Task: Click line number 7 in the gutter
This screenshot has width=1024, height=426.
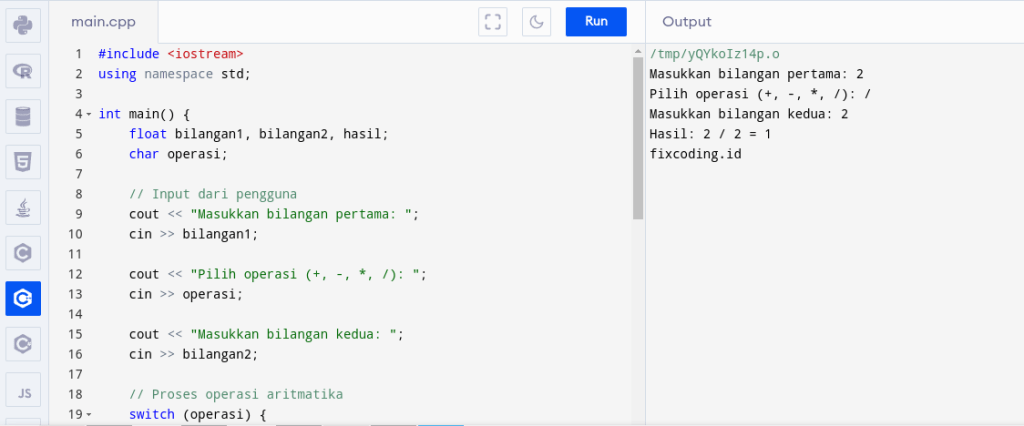Action: 78,174
